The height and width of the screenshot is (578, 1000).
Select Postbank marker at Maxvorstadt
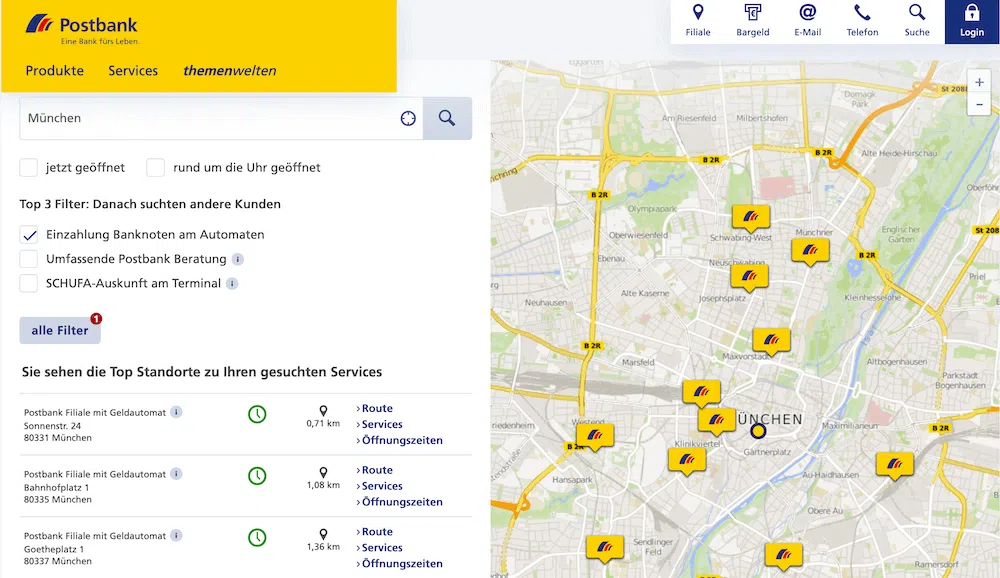click(x=771, y=341)
